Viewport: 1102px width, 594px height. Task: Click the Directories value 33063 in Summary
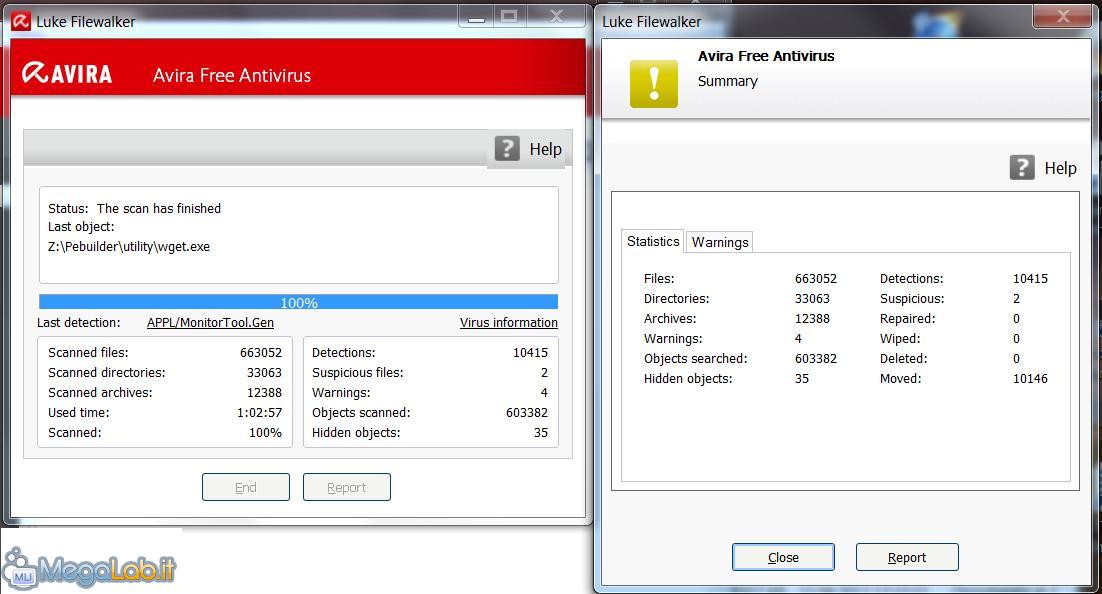pyautogui.click(x=812, y=299)
